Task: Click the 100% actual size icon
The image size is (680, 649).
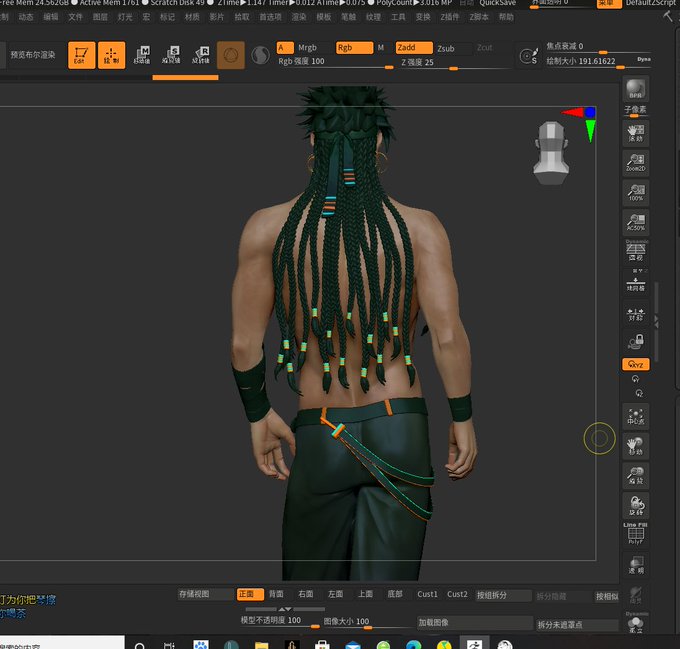Action: tap(636, 192)
